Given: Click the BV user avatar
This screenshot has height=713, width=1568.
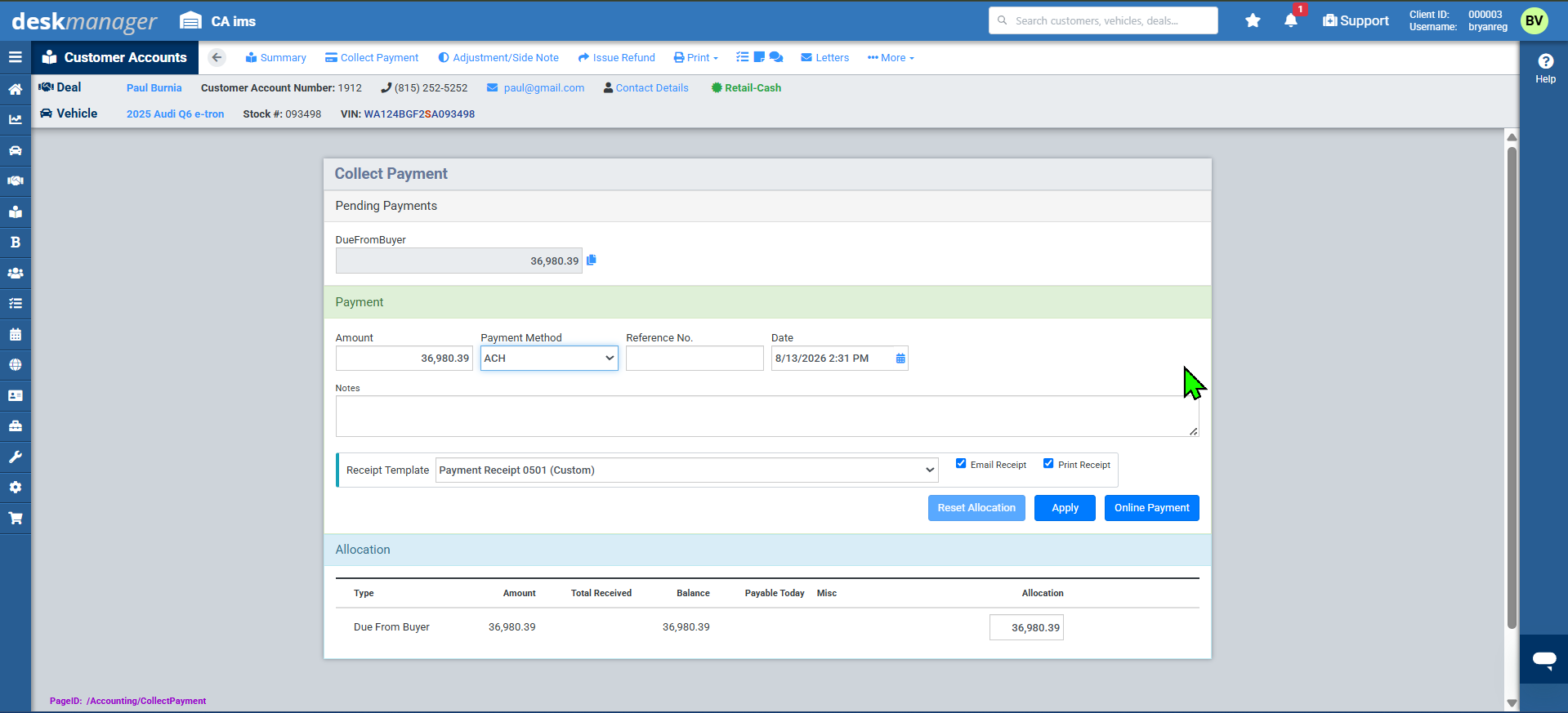Looking at the screenshot, I should click(1534, 20).
